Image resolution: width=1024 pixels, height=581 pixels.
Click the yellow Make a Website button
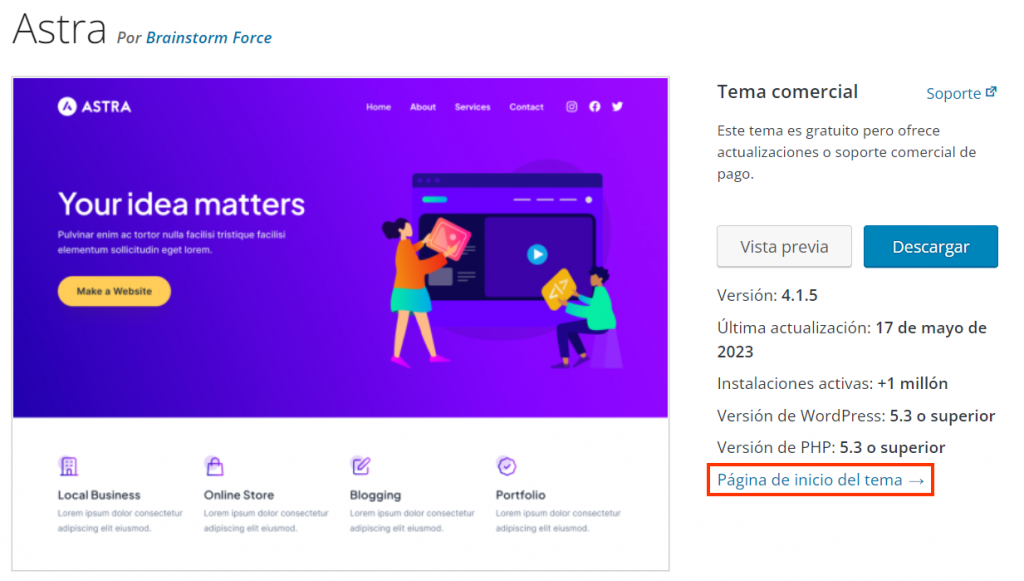click(x=113, y=291)
